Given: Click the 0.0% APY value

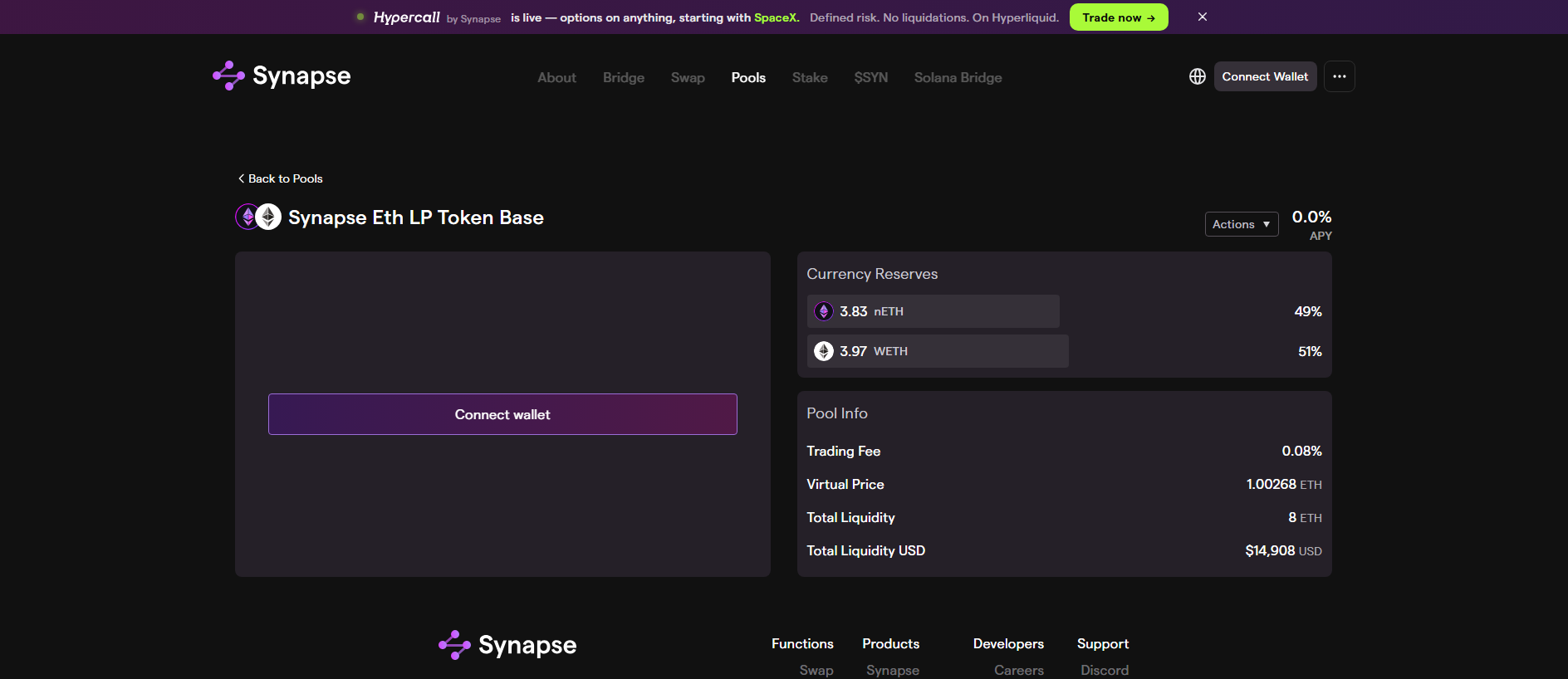Looking at the screenshot, I should coord(1311,217).
